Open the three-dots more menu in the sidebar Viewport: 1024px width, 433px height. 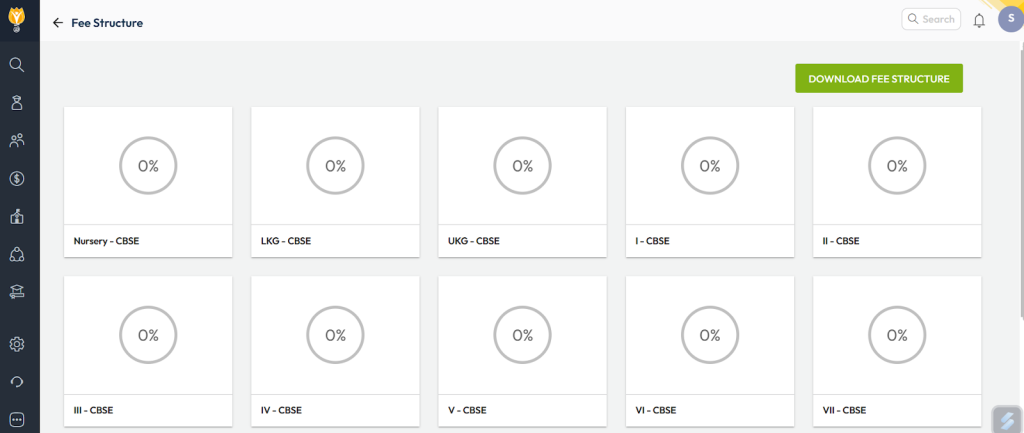coord(17,419)
